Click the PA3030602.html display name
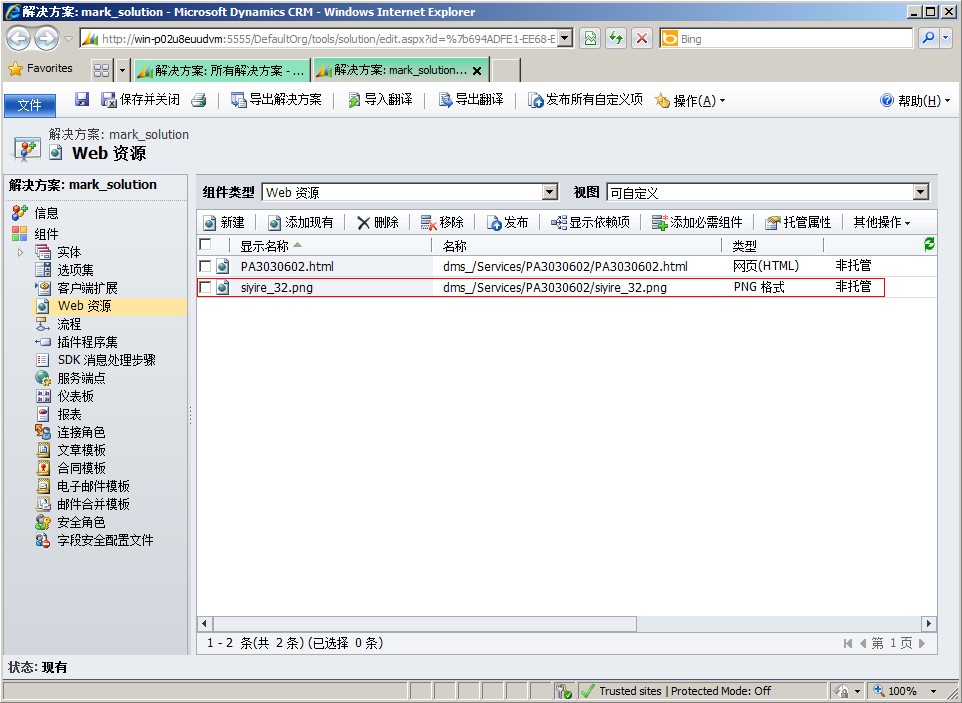The height and width of the screenshot is (703, 962). point(287,266)
